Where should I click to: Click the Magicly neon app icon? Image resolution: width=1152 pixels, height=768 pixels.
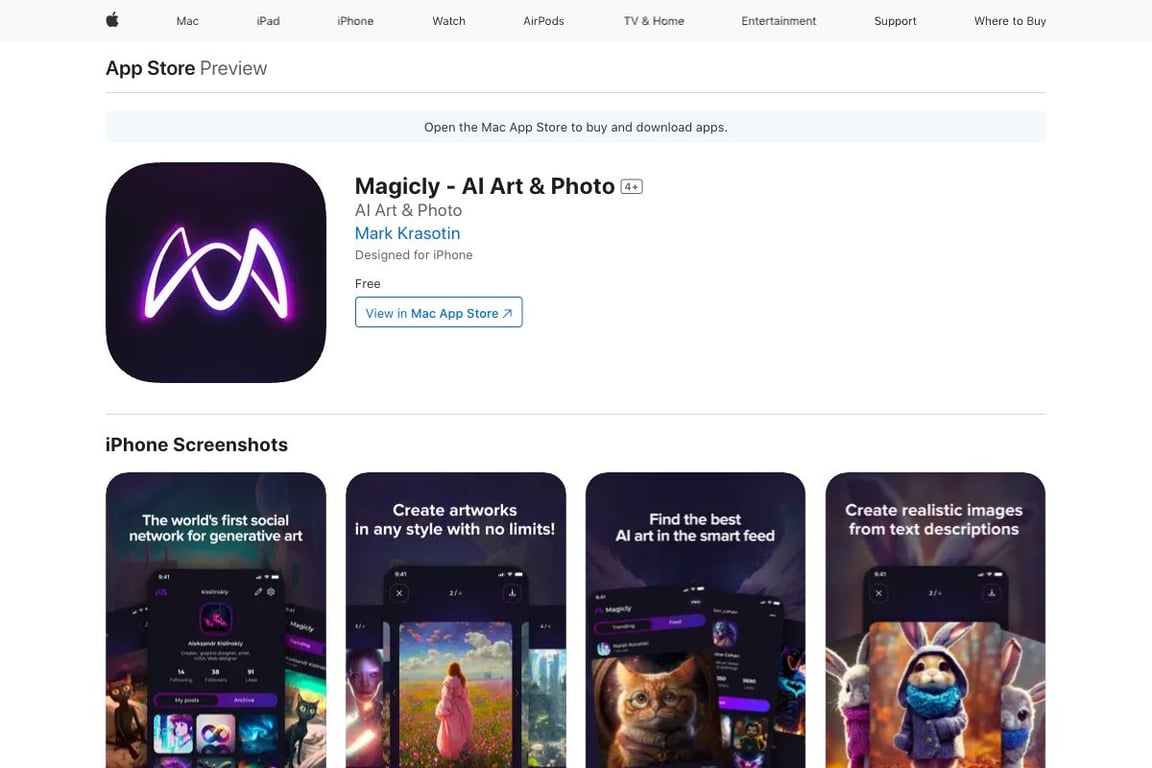[x=216, y=272]
